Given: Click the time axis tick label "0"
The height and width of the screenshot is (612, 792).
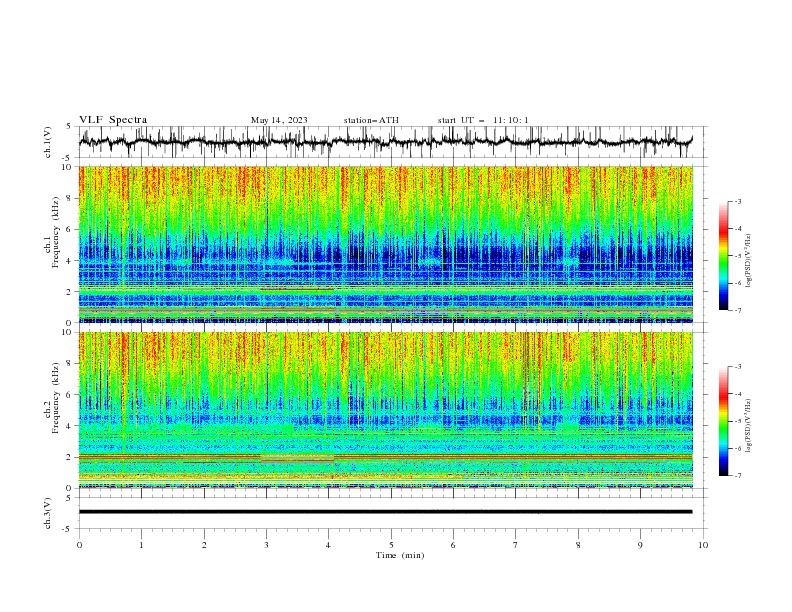Looking at the screenshot, I should 79,545.
